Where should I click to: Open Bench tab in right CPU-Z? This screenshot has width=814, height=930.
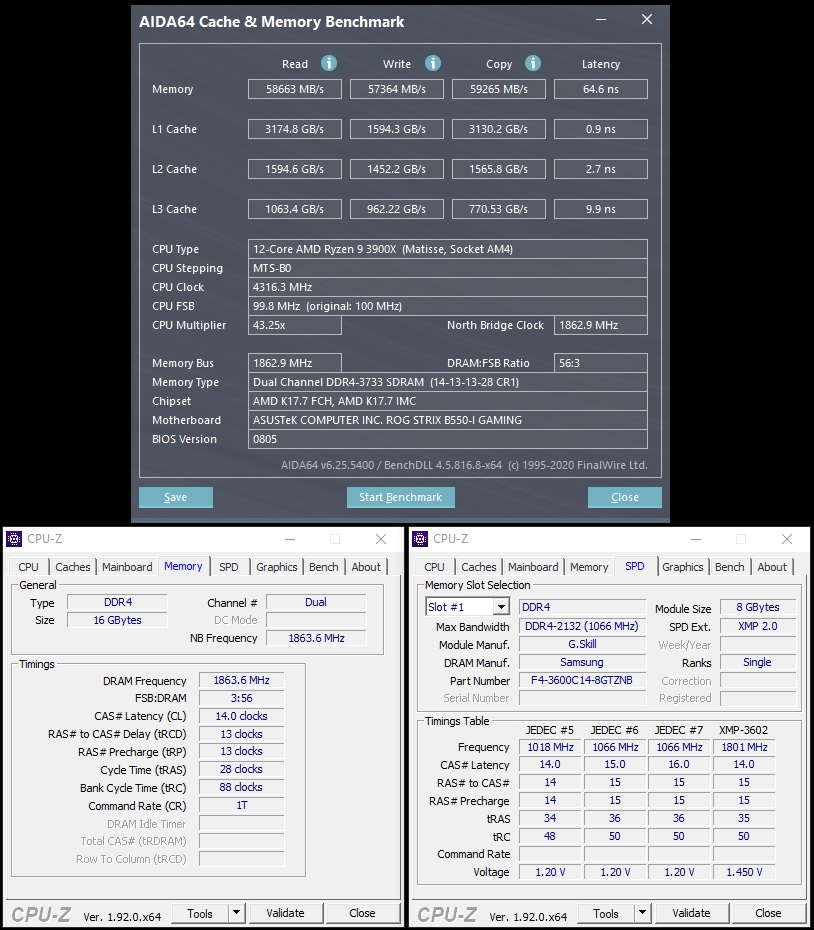pos(730,567)
